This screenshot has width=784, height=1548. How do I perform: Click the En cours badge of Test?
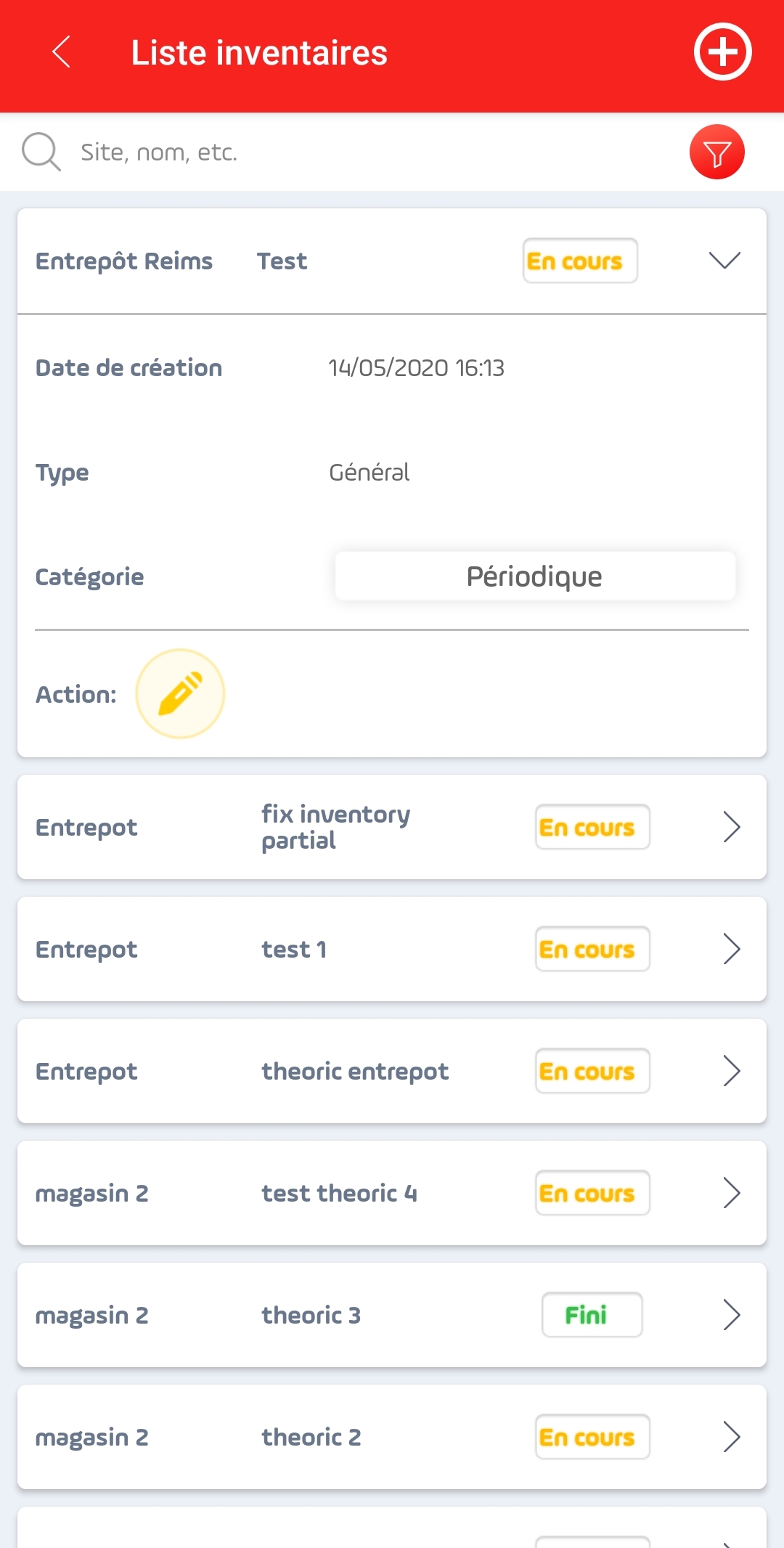click(580, 261)
